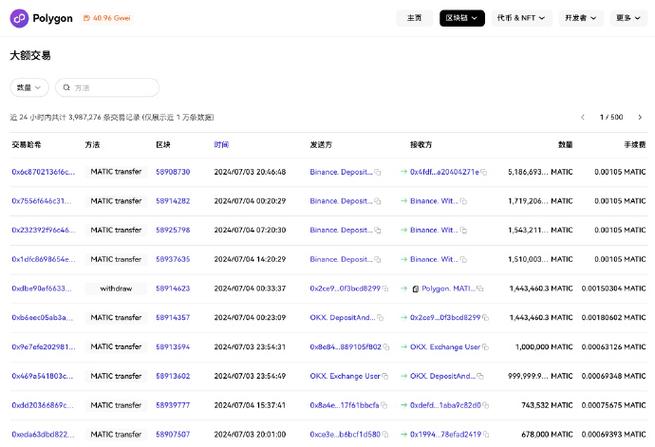Screen dimensions: 655x447
Task: Open block 58939777 link
Action: [173, 405]
